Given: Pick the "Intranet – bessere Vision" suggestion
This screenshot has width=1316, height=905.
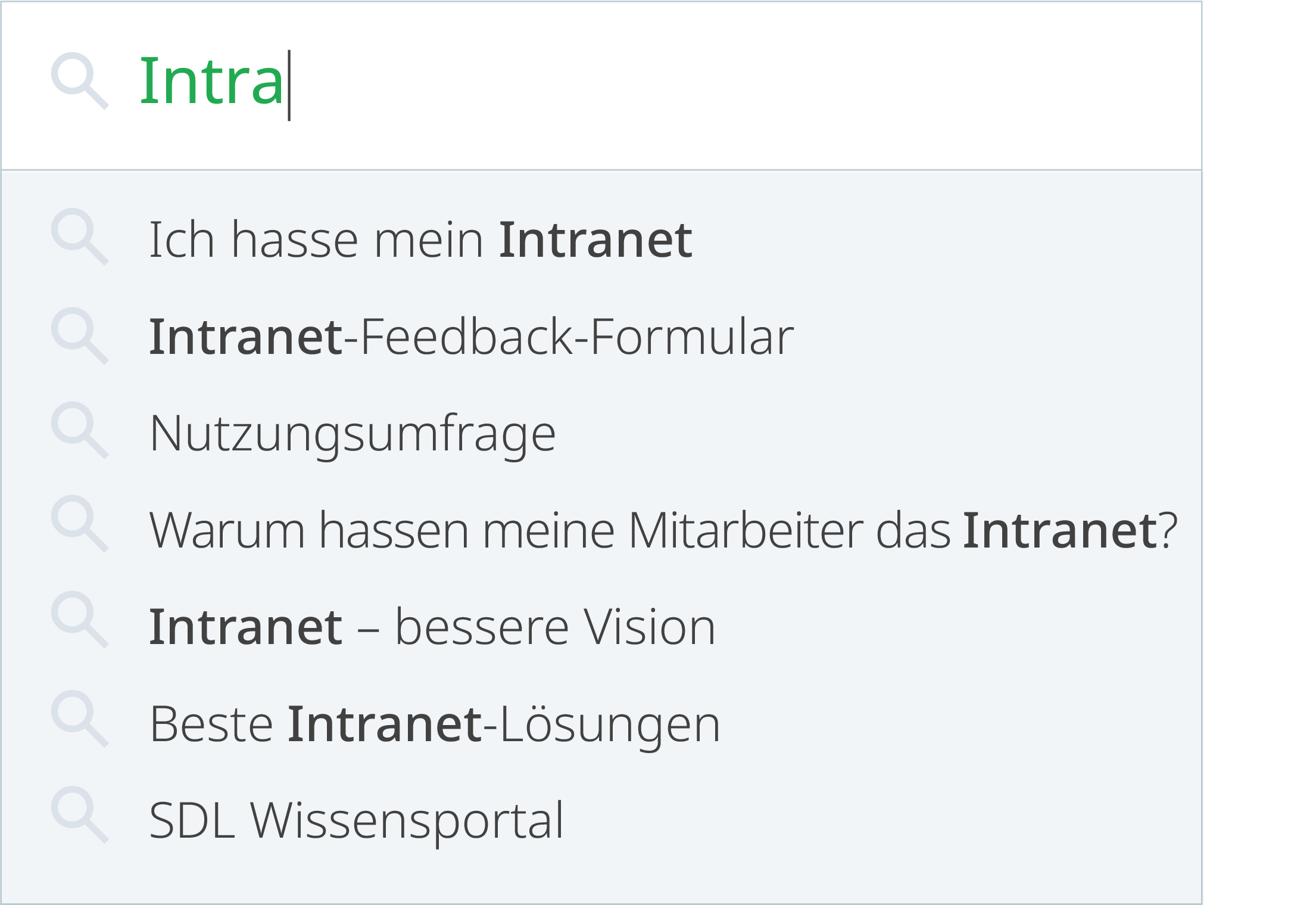Looking at the screenshot, I should (432, 627).
